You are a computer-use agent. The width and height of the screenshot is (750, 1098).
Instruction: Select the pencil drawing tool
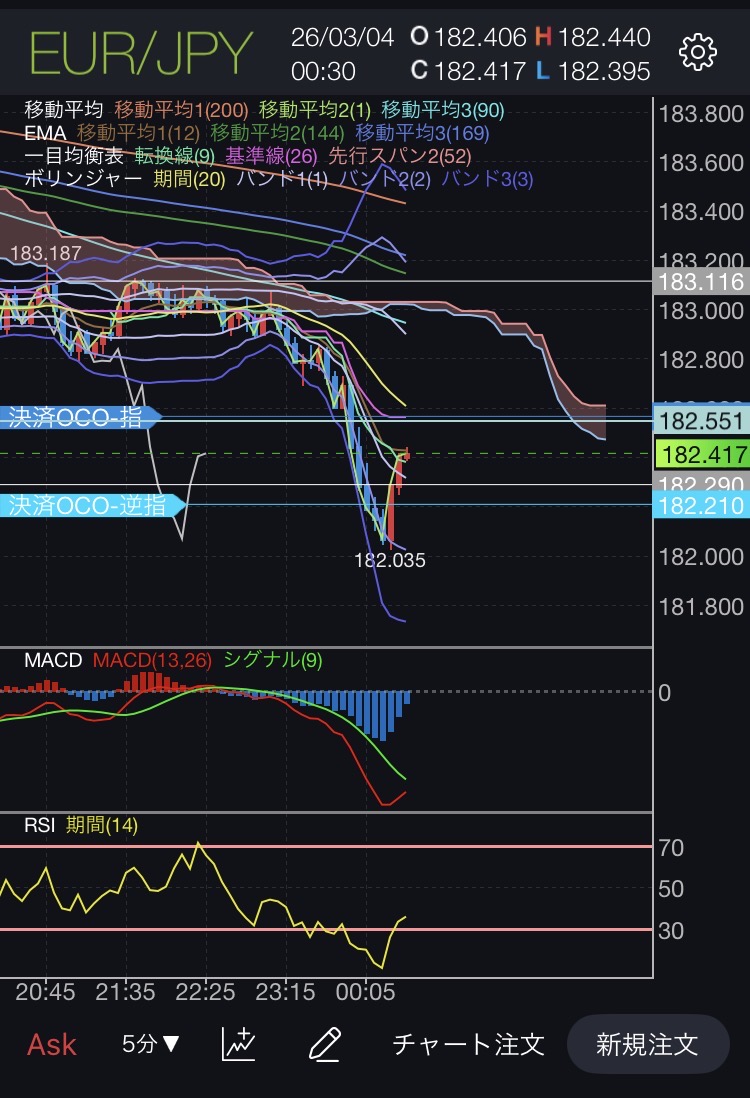[325, 1044]
